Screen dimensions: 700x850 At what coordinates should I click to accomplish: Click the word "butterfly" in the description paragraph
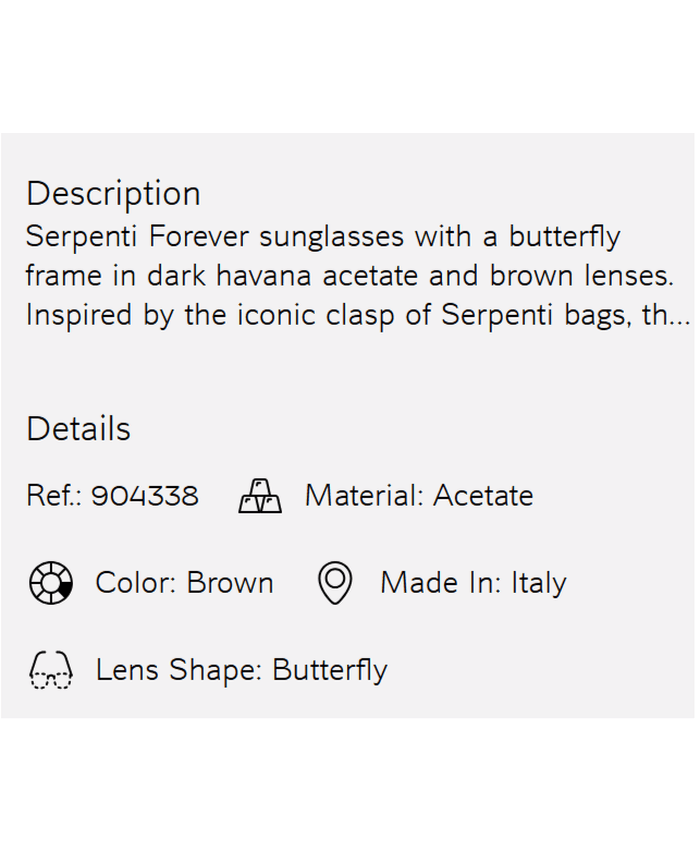(x=564, y=238)
